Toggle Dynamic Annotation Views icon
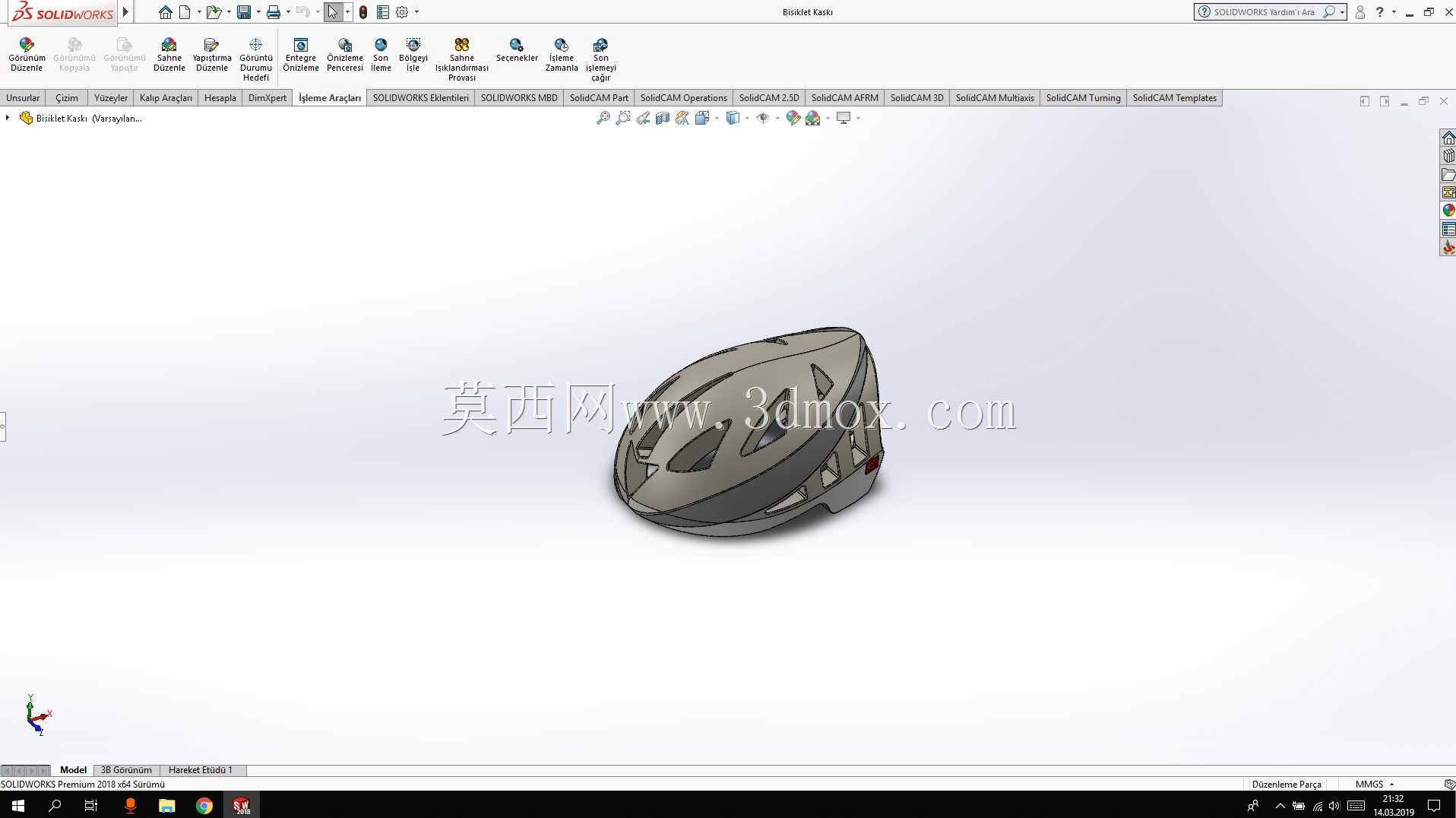 pos(682,118)
